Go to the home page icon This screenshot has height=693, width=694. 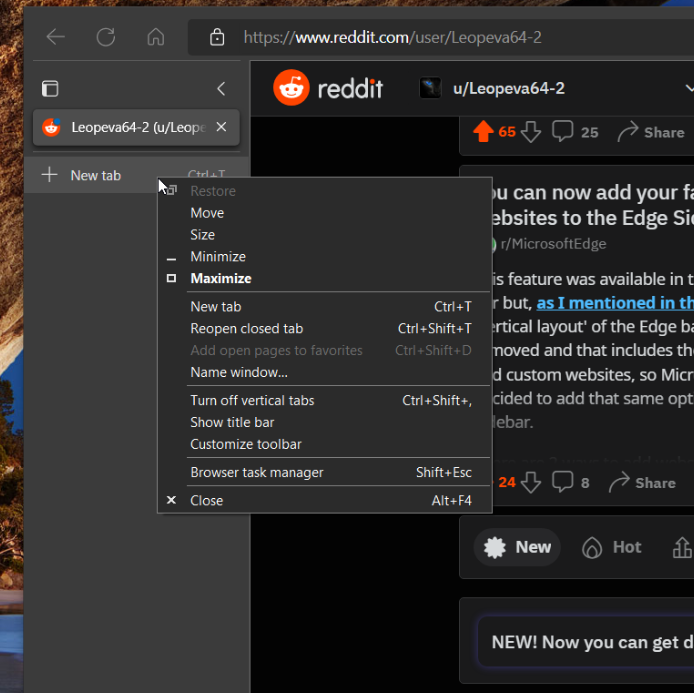pyautogui.click(x=156, y=37)
